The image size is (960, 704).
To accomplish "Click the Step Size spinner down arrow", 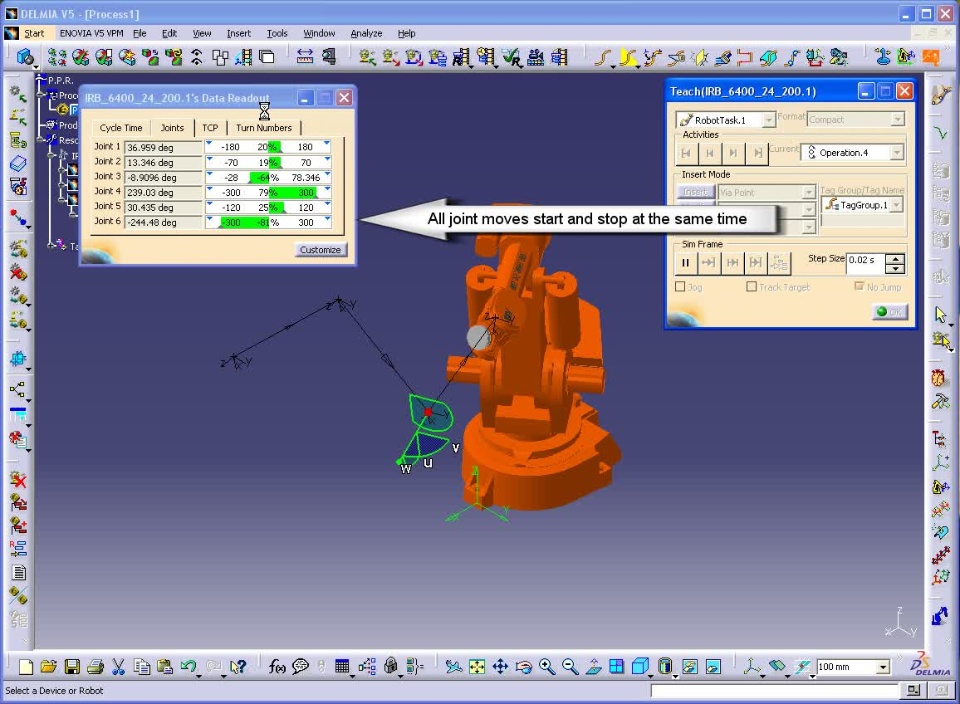I will coord(895,268).
